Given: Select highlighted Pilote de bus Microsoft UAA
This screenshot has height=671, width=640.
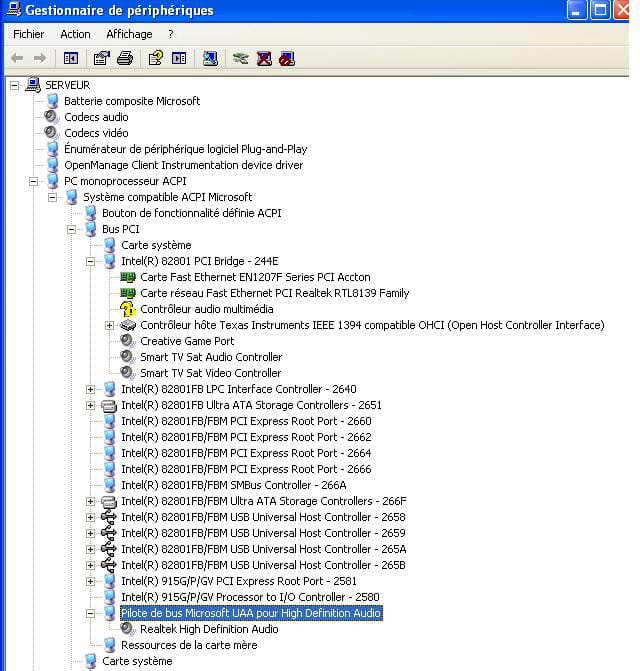Looking at the screenshot, I should pyautogui.click(x=251, y=613).
